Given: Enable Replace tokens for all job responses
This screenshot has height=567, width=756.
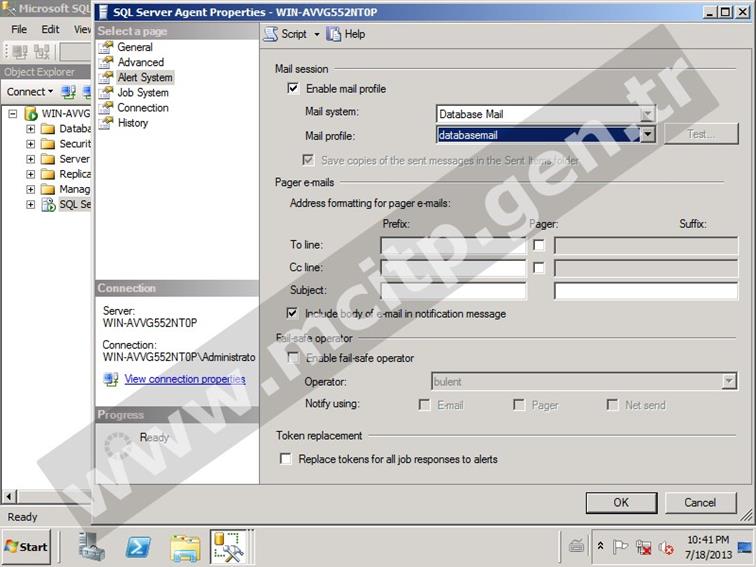Looking at the screenshot, I should click(x=285, y=459).
